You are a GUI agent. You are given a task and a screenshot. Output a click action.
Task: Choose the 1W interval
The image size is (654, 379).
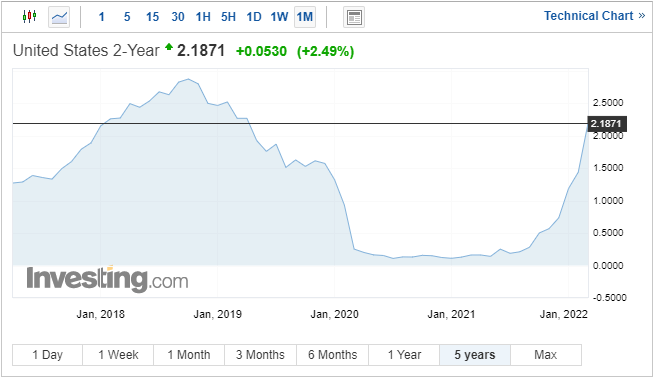279,17
